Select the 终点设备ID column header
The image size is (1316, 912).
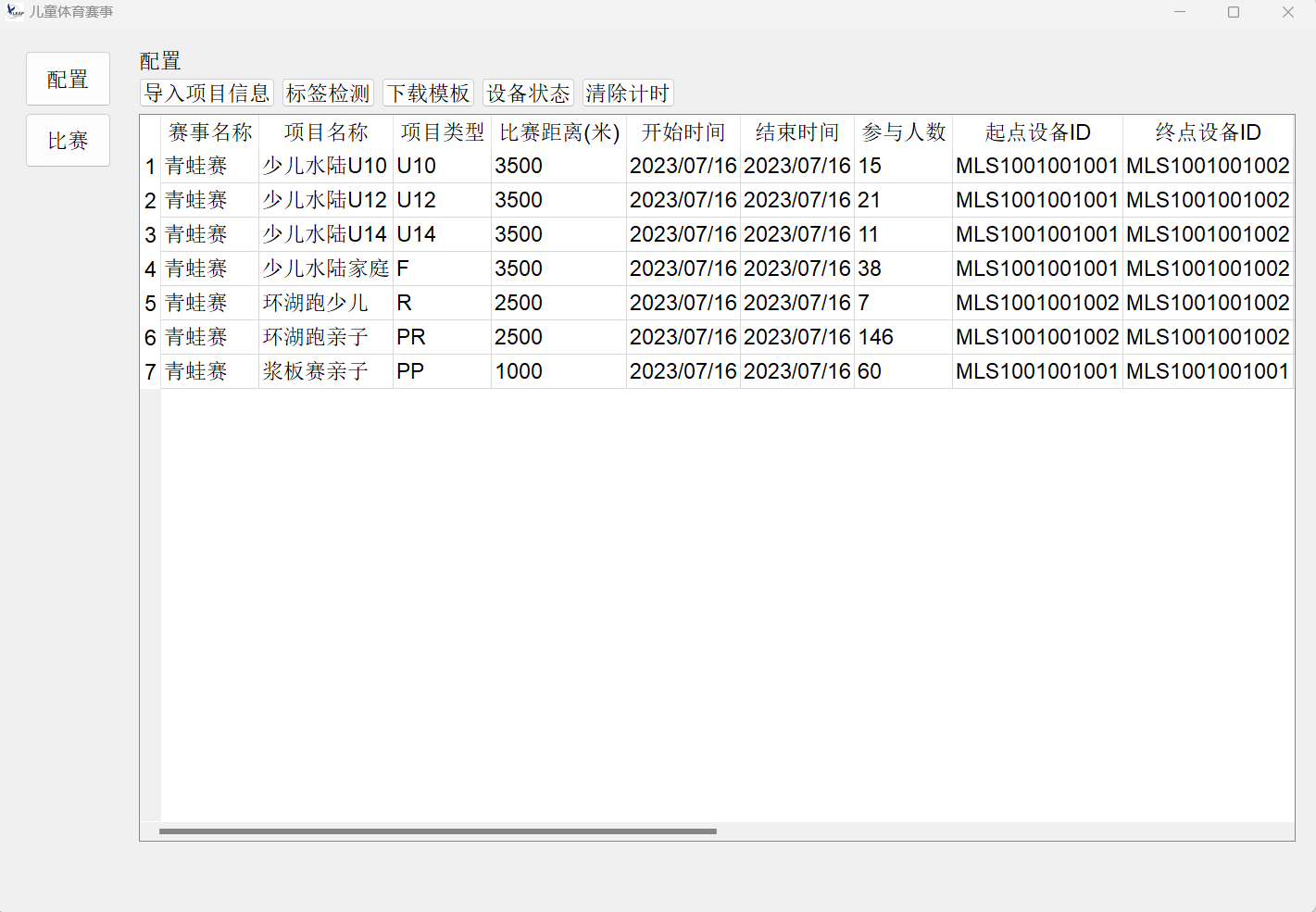tap(1209, 132)
